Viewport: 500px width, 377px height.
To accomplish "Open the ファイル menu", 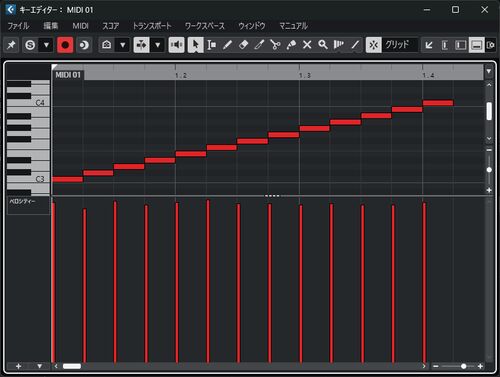I will click(x=18, y=26).
